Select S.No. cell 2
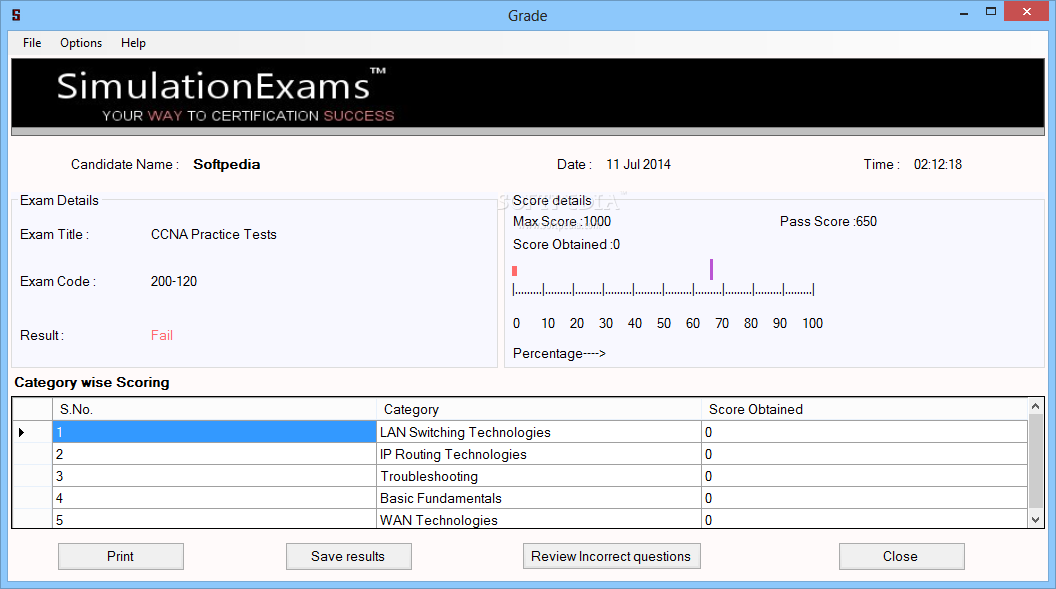 (214, 454)
